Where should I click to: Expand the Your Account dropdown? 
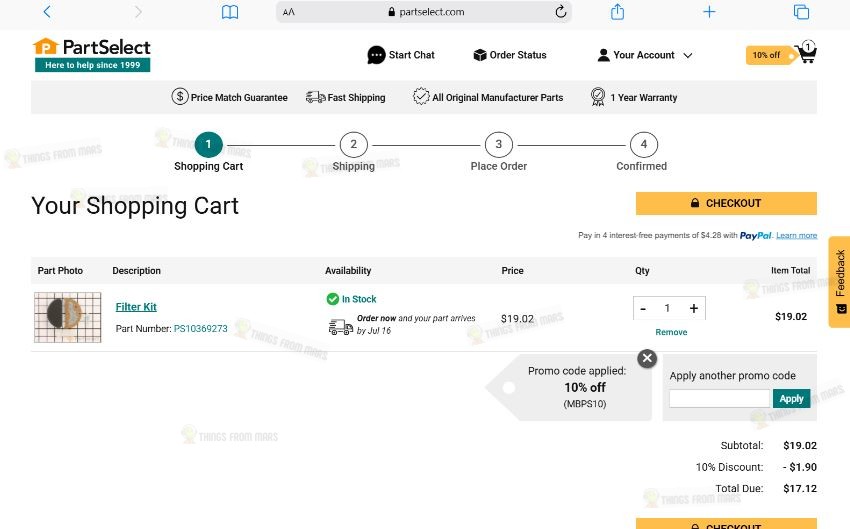tap(645, 55)
